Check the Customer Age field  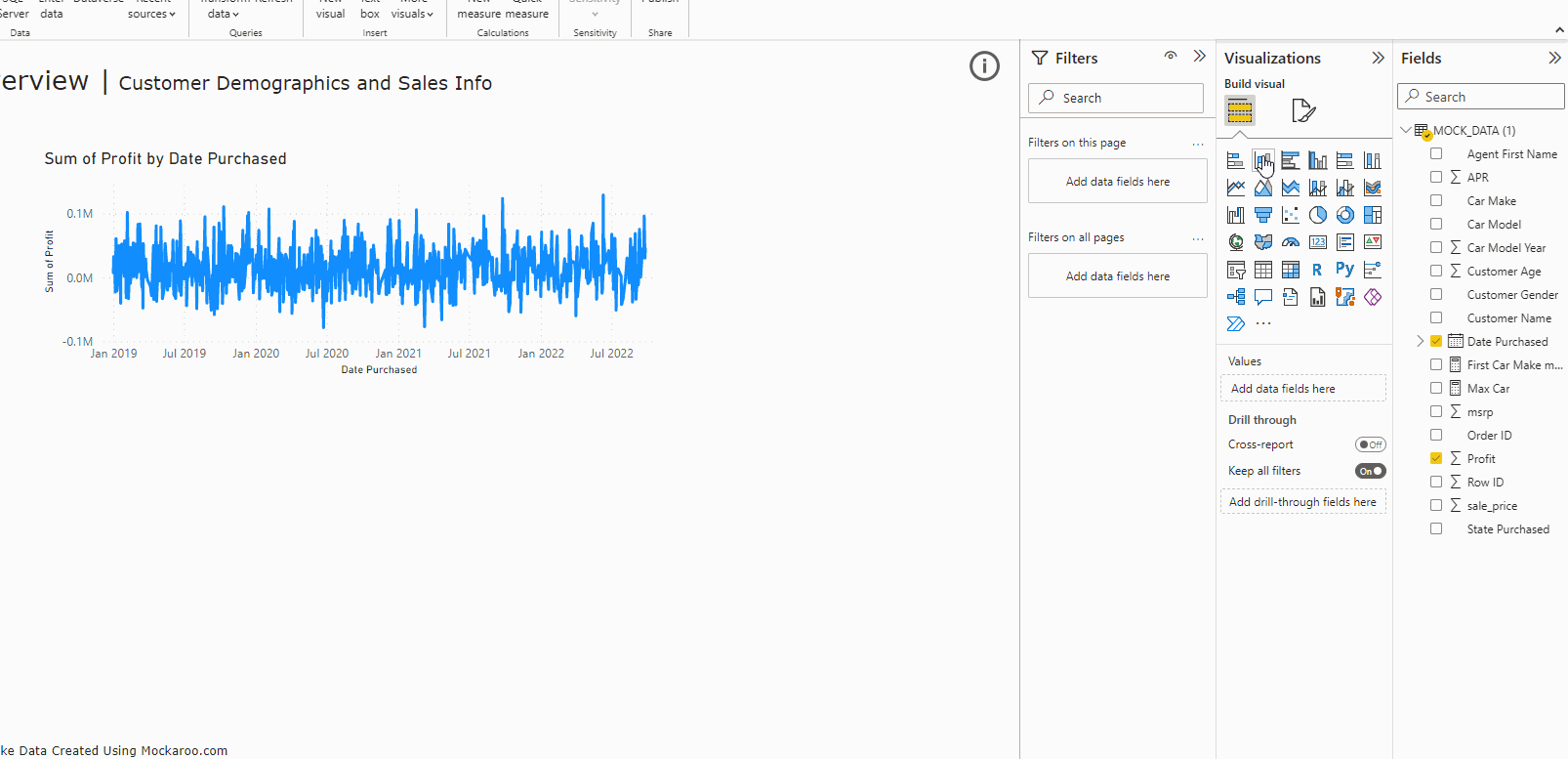[x=1436, y=271]
